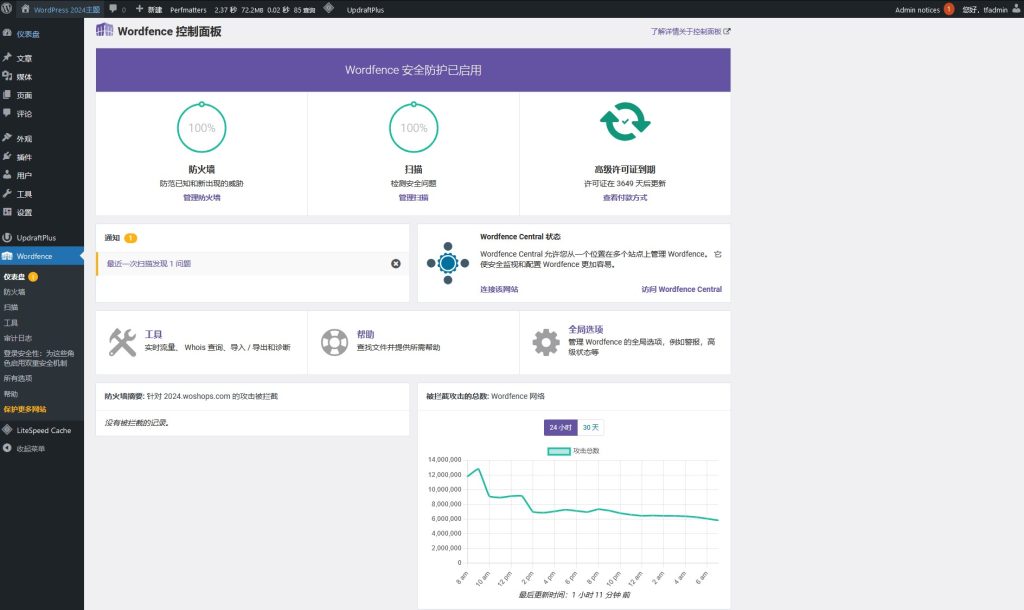1024x610 pixels.
Task: Click the premium license refresh icon
Action: click(625, 123)
